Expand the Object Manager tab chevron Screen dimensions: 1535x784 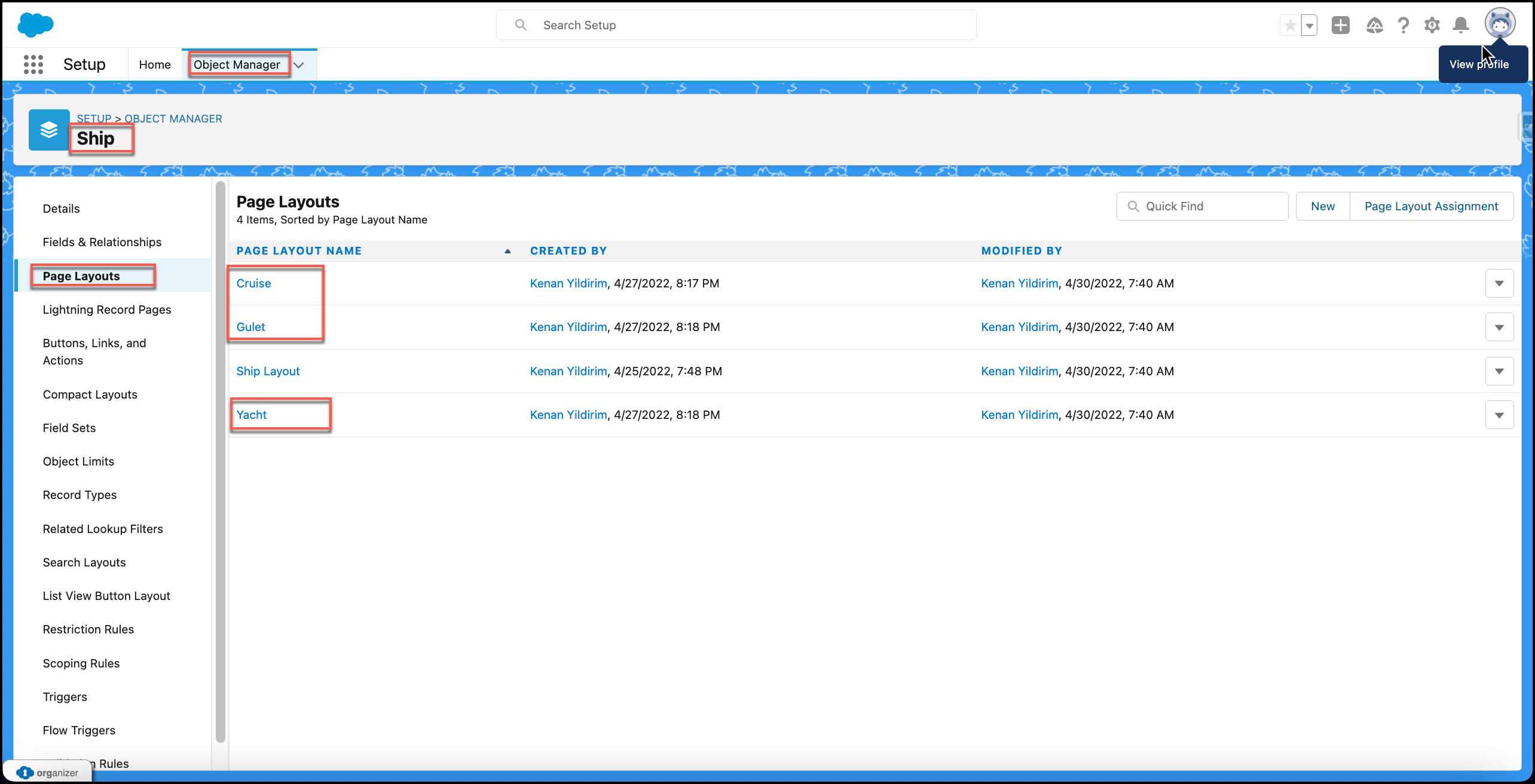pos(299,65)
